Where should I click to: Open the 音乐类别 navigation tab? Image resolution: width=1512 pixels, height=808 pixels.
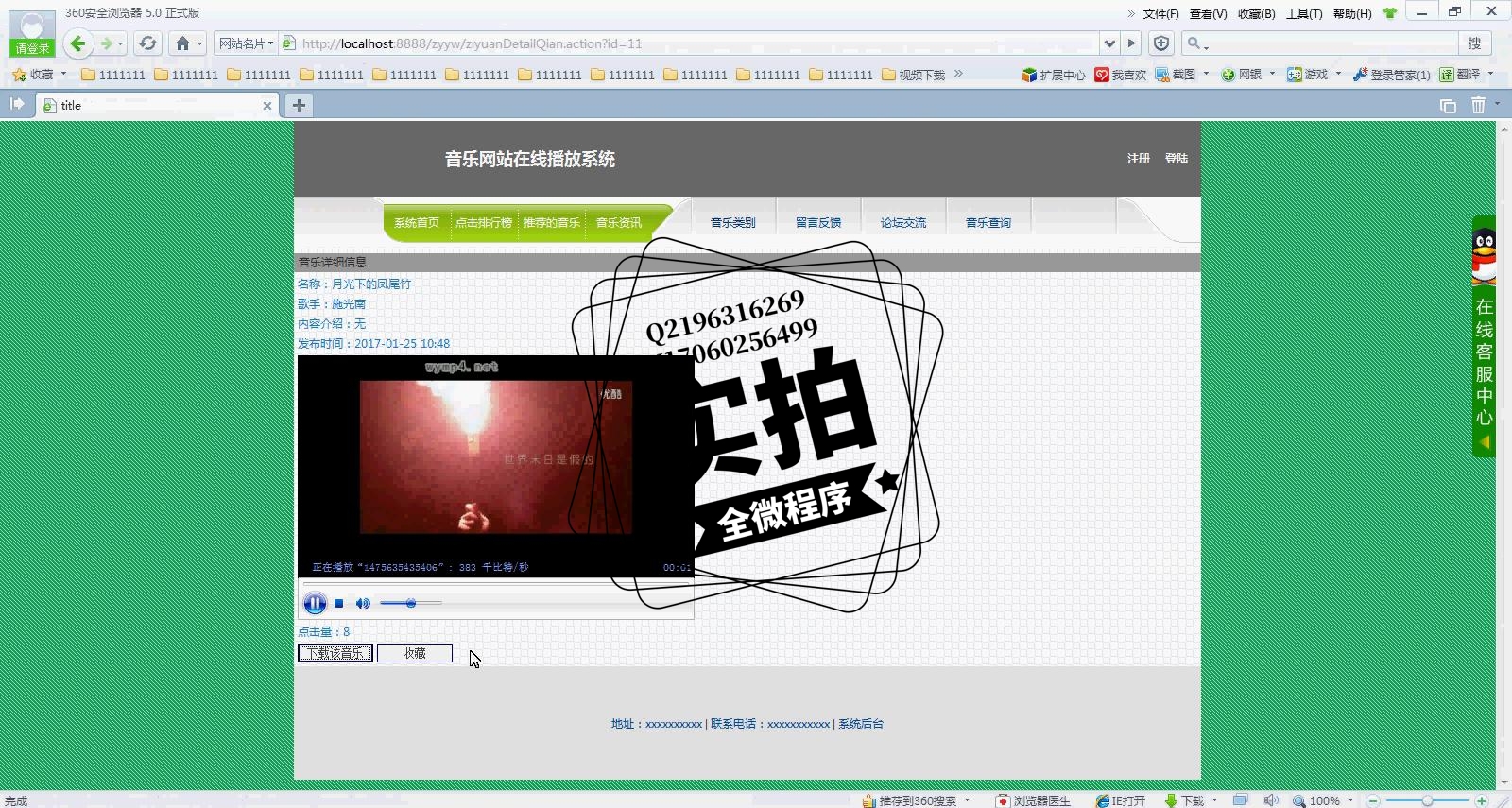(733, 223)
